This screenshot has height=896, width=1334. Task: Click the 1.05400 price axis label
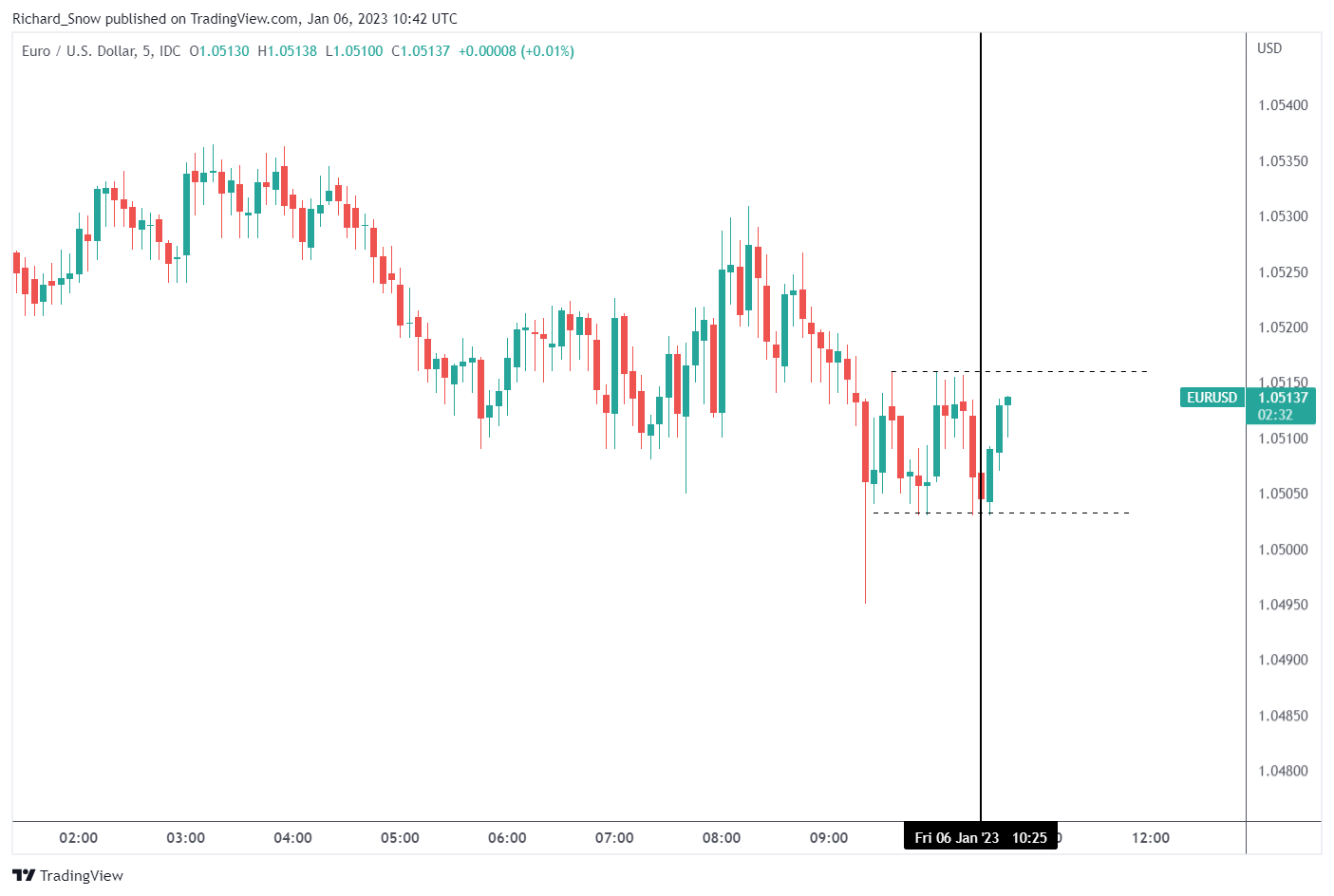[x=1283, y=105]
